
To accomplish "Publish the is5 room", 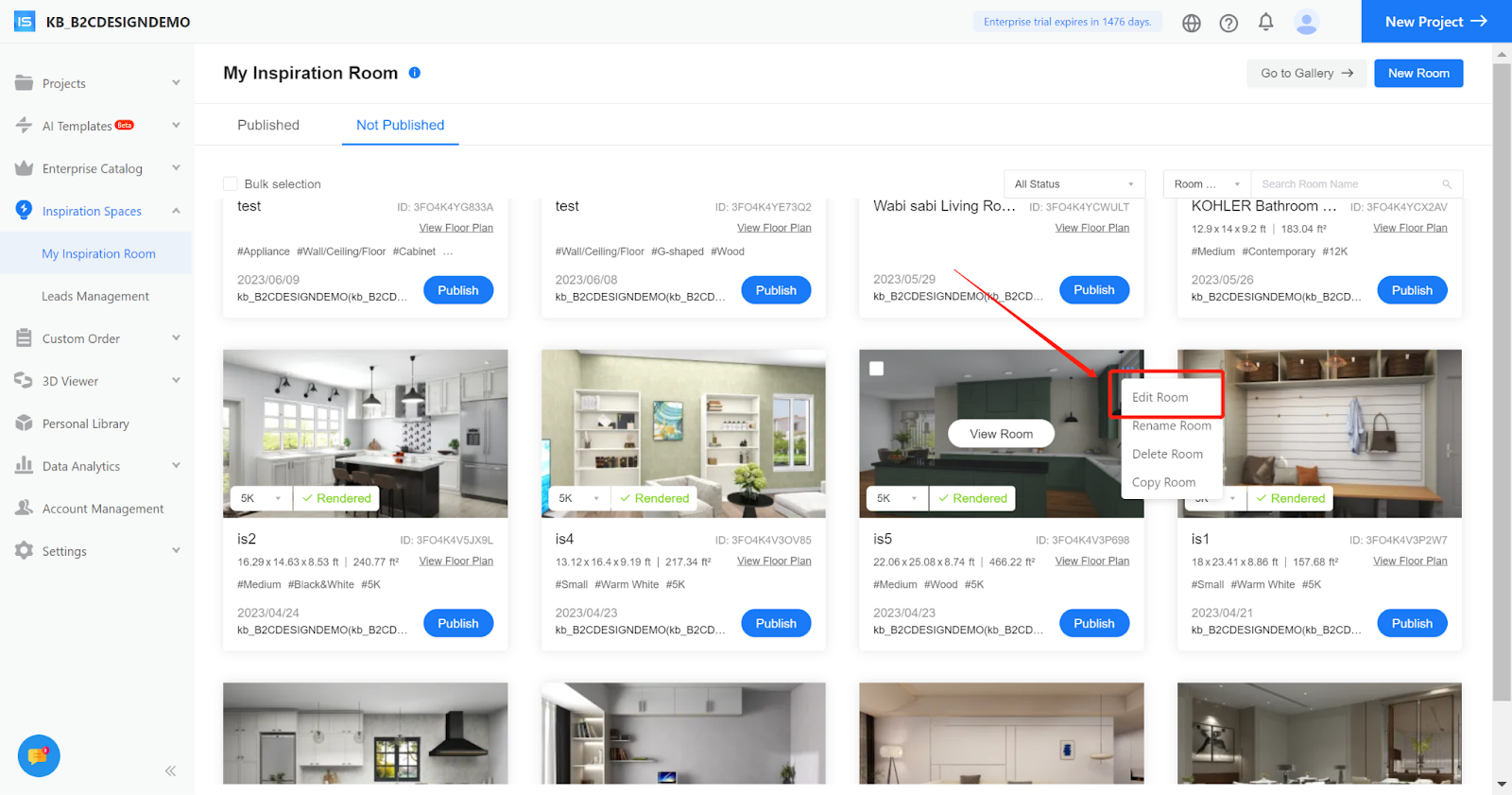I will pos(1094,623).
